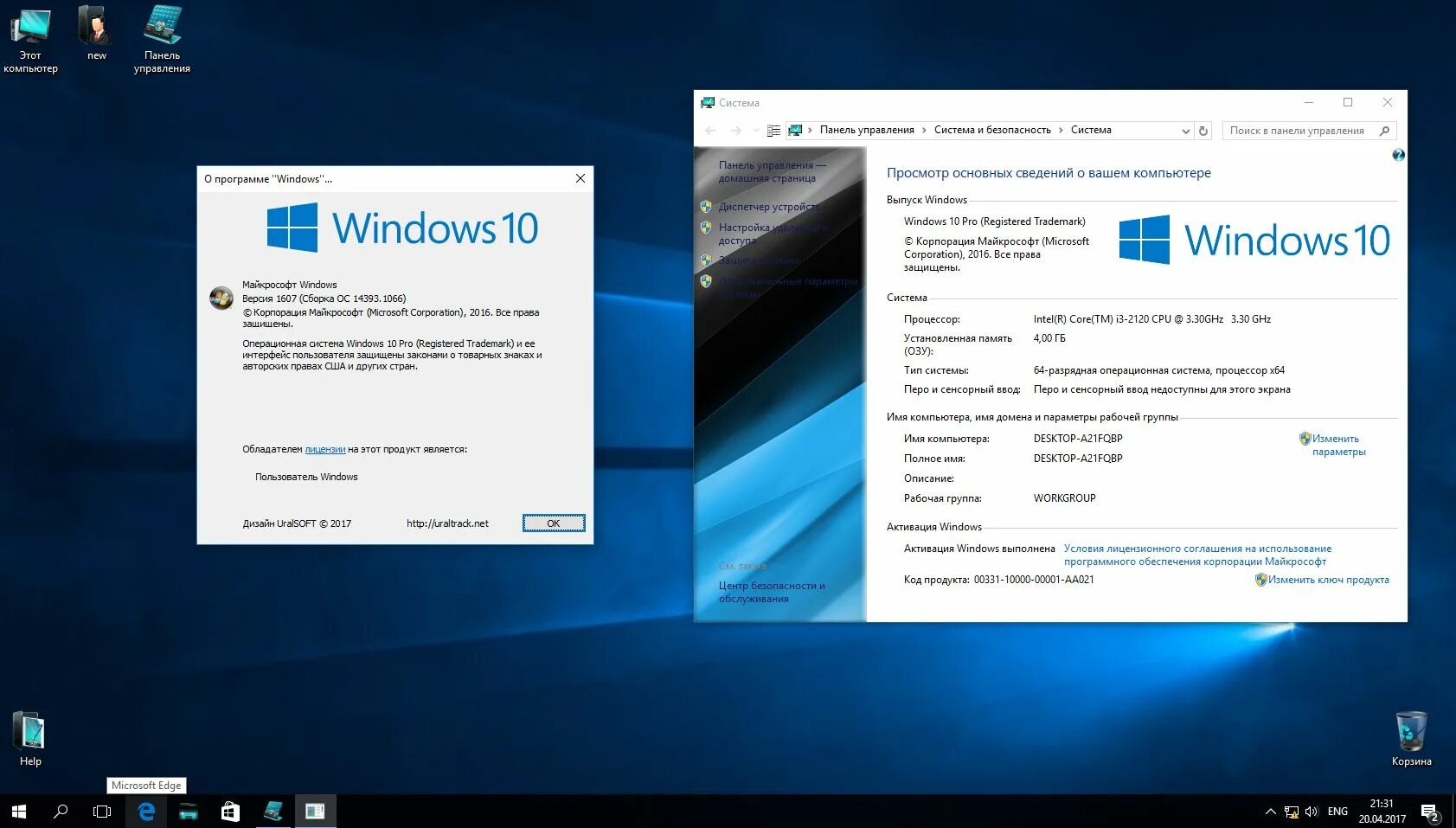The width and height of the screenshot is (1456, 828).
Task: Open the Windows Start menu
Action: point(19,812)
